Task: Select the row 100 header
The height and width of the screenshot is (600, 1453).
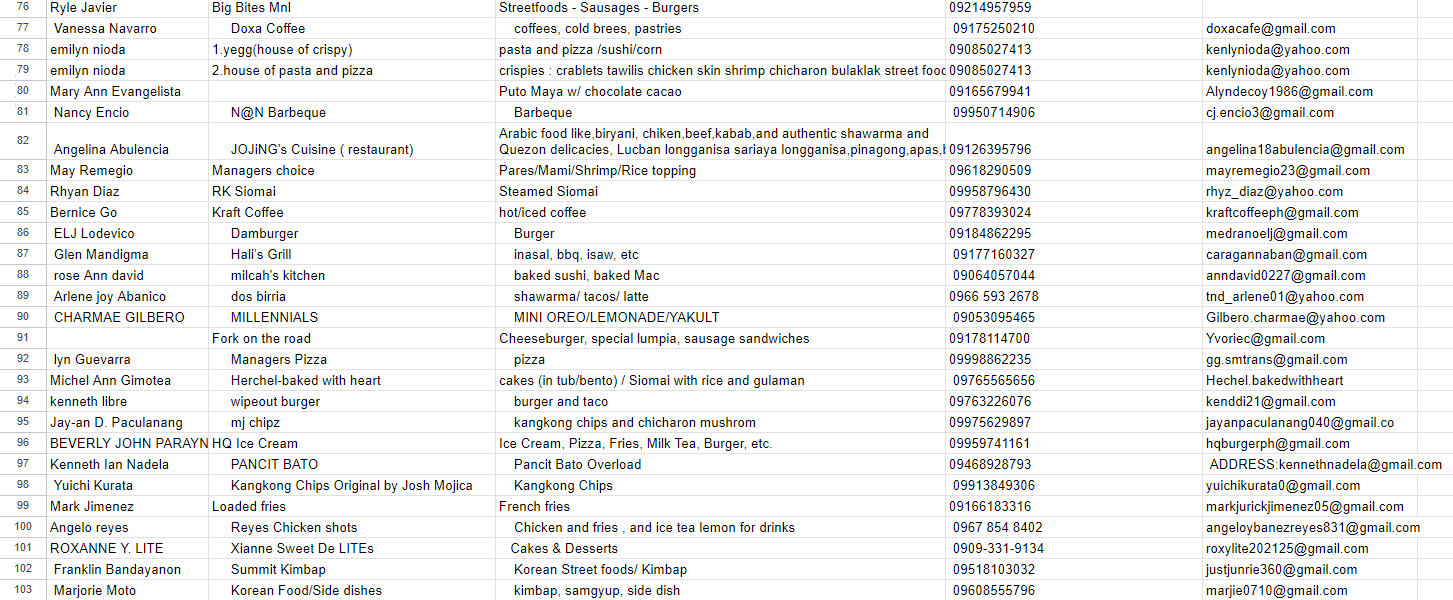Action: (x=23, y=527)
